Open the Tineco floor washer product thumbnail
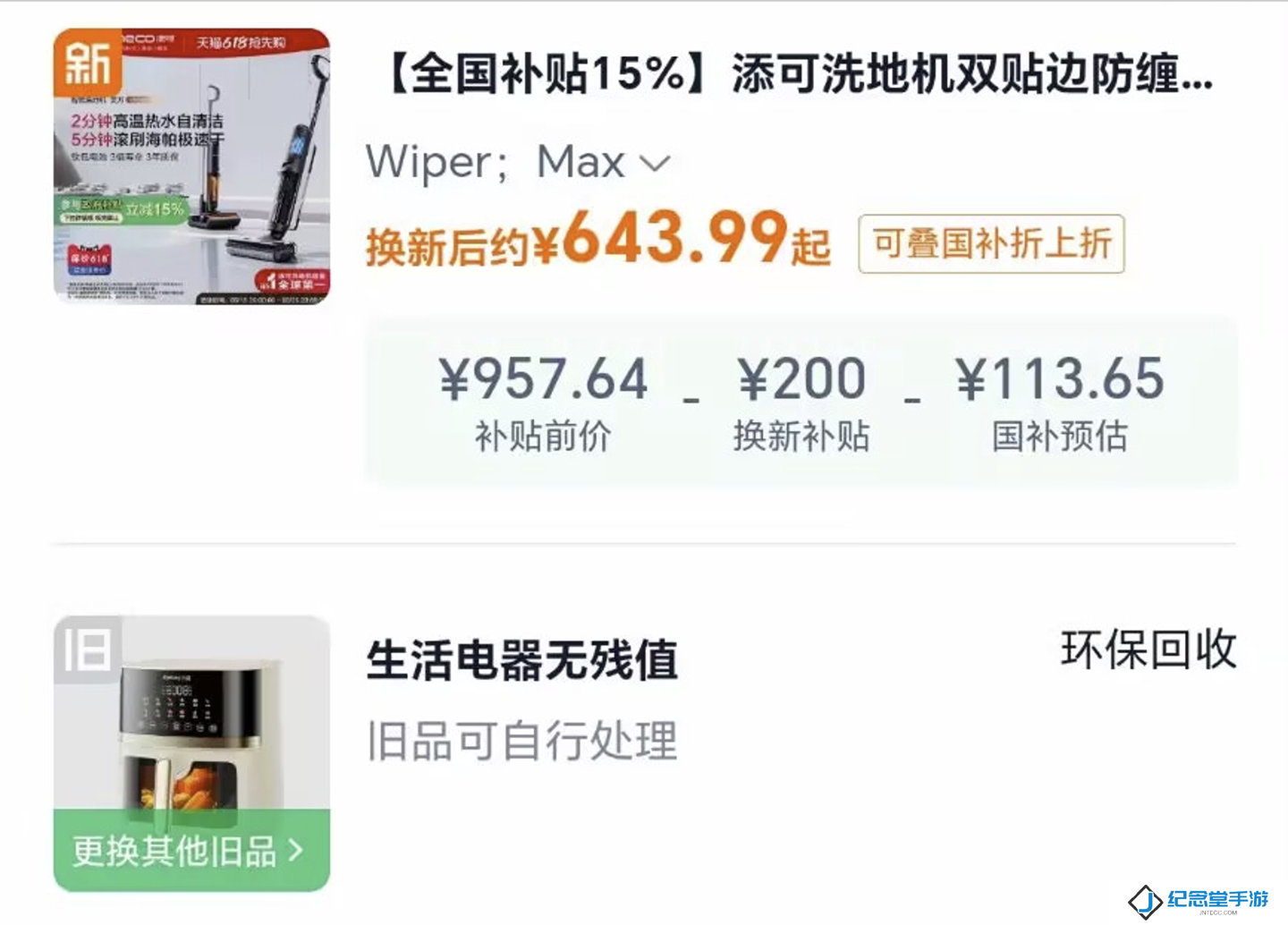Screen dimensions: 1288x925 point(191,166)
